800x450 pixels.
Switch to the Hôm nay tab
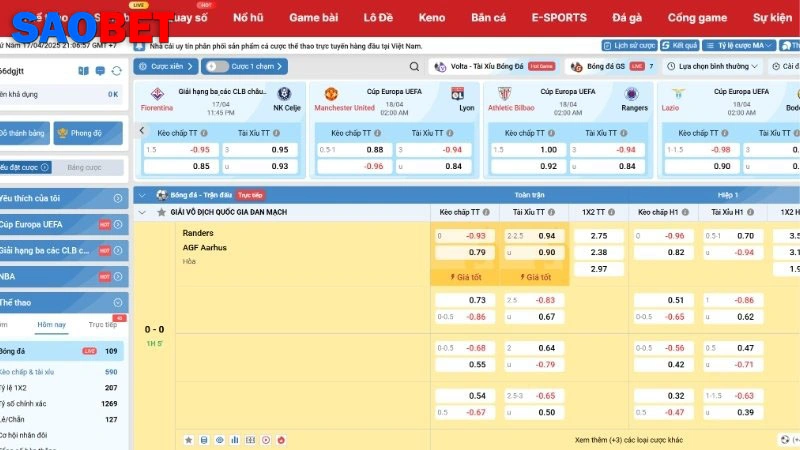click(x=52, y=324)
